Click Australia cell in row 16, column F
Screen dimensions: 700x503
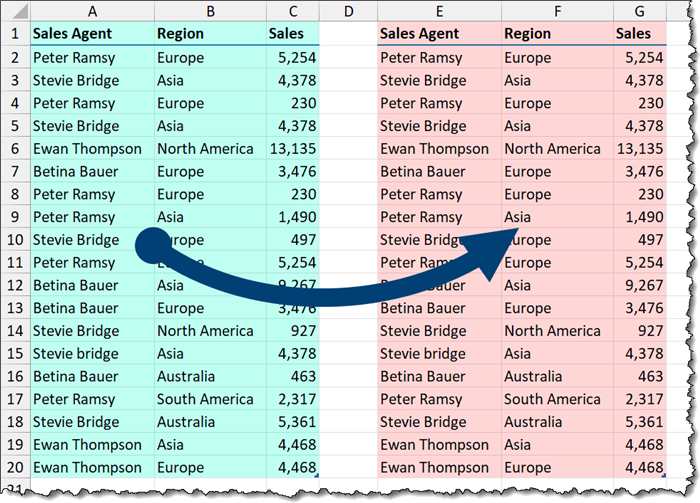(557, 376)
